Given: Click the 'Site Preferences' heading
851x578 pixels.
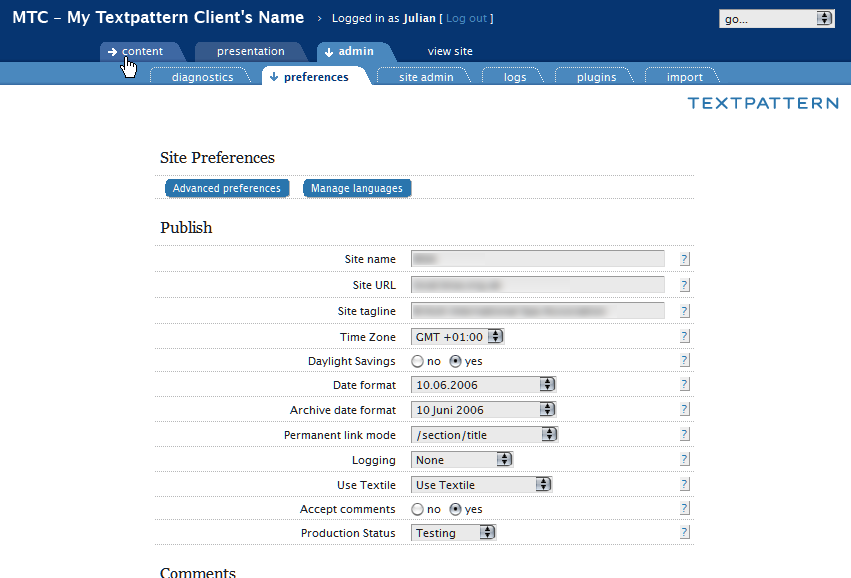Looking at the screenshot, I should 217,158.
